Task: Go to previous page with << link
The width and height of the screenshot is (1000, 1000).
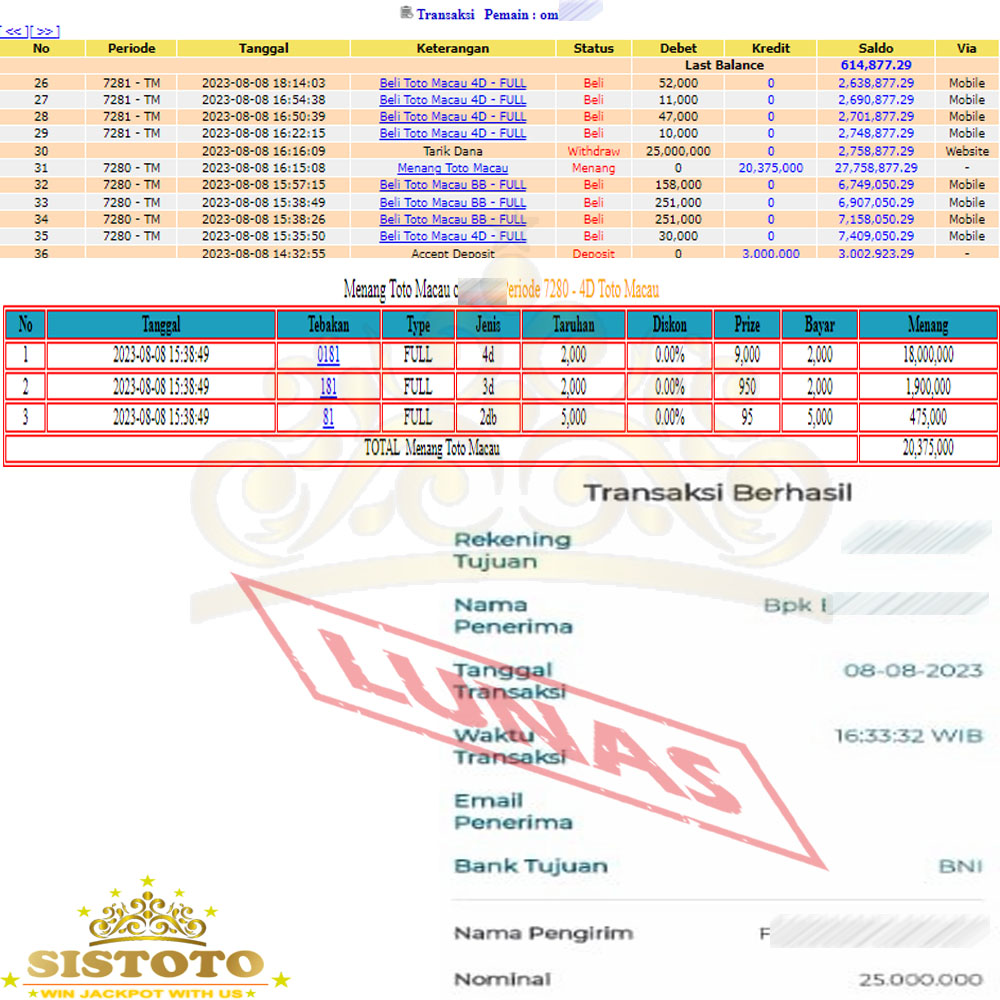Action: [15, 31]
